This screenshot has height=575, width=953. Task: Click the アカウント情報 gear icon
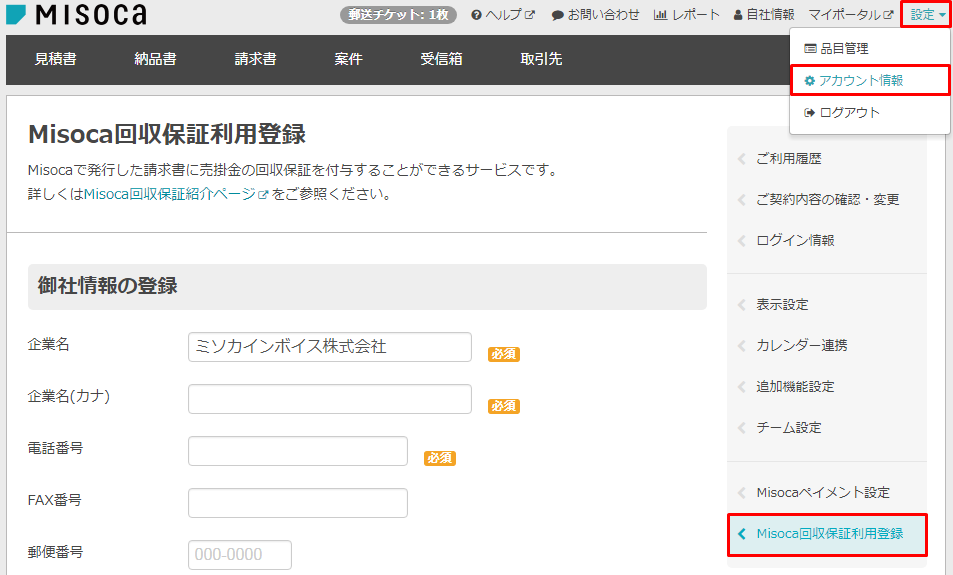pyautogui.click(x=810, y=80)
